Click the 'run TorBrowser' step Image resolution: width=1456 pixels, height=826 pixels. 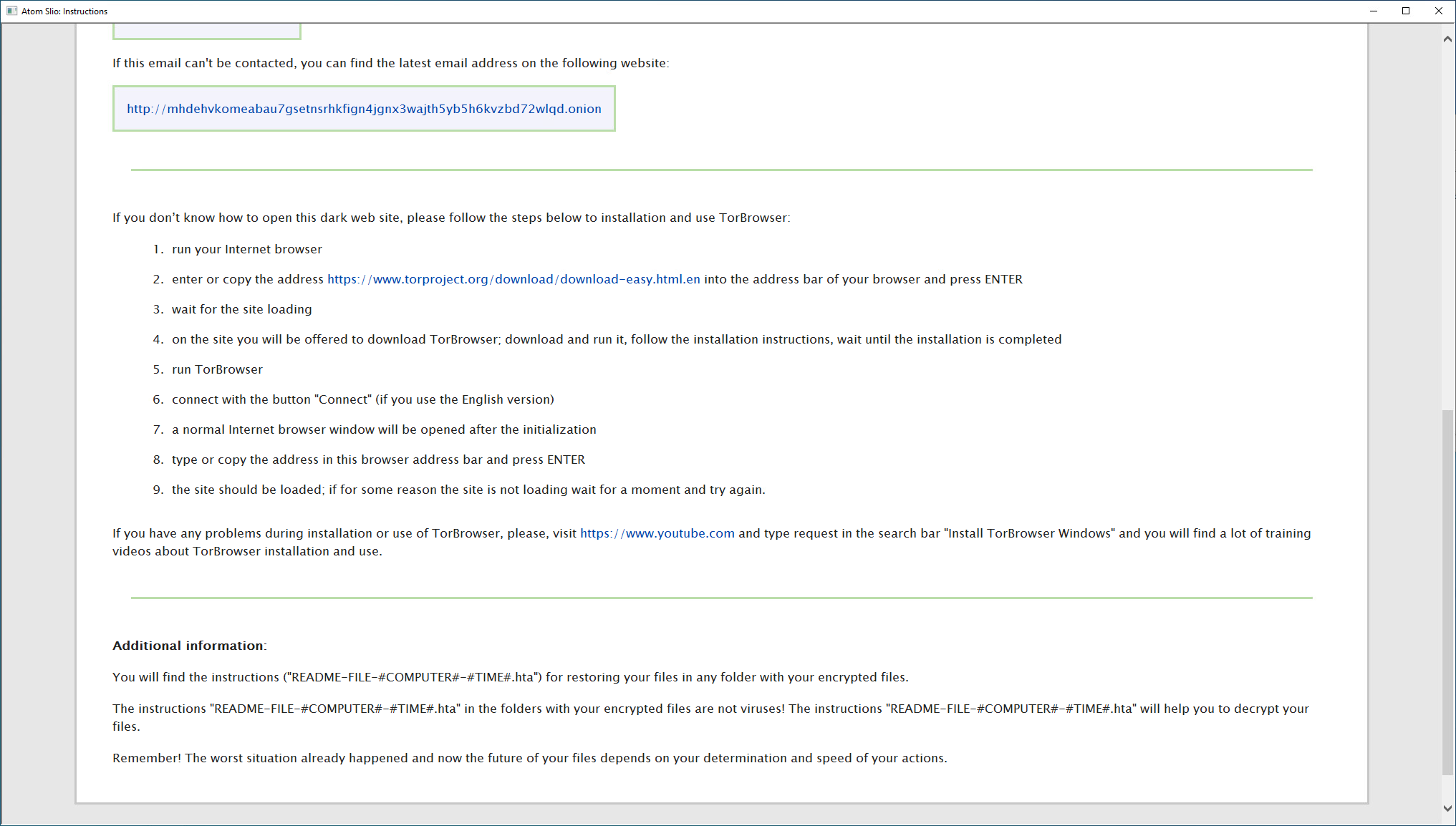tap(217, 369)
